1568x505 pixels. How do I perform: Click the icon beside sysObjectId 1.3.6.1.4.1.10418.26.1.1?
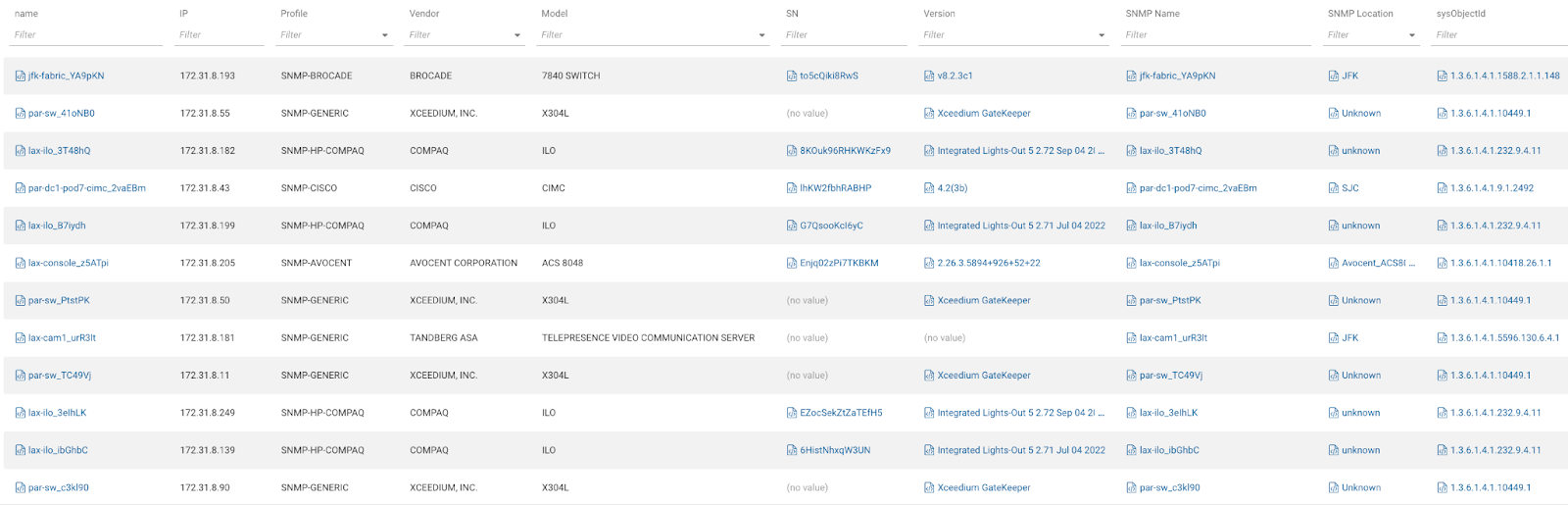click(1443, 263)
